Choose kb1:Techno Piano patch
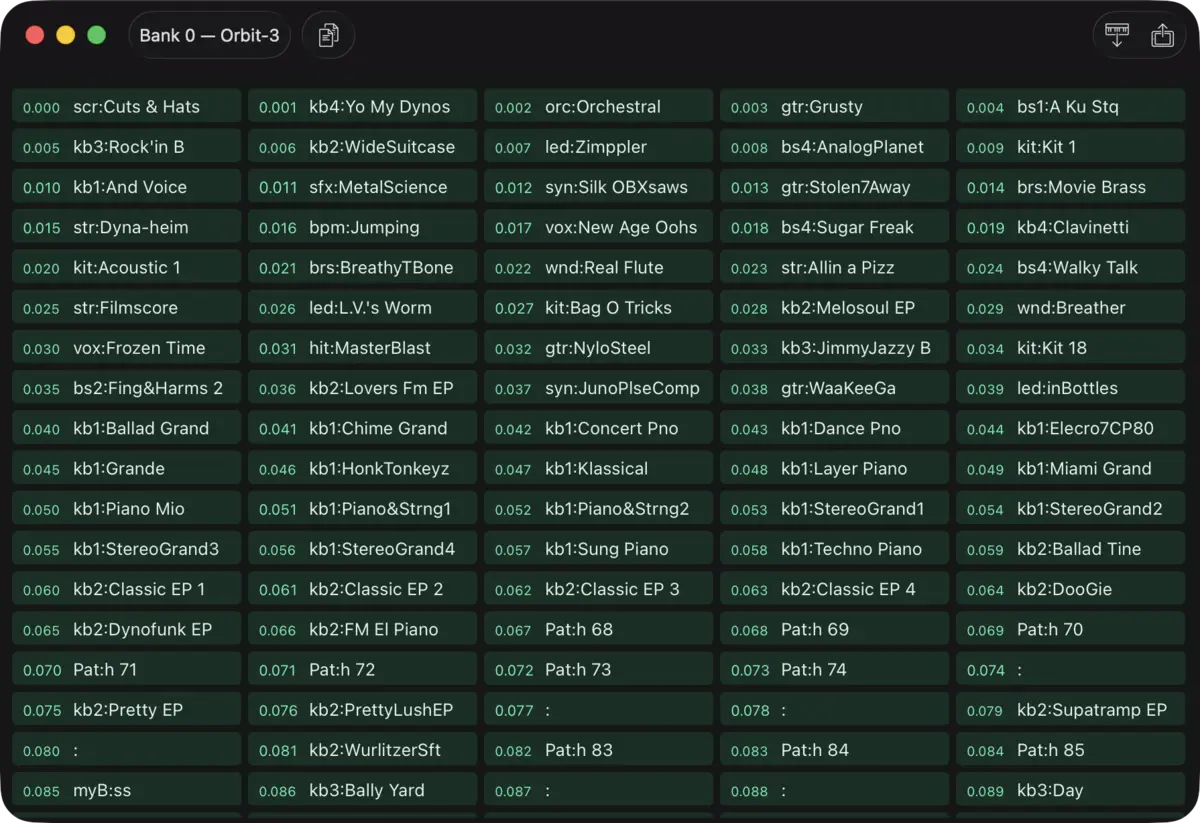This screenshot has height=823, width=1200. click(835, 549)
